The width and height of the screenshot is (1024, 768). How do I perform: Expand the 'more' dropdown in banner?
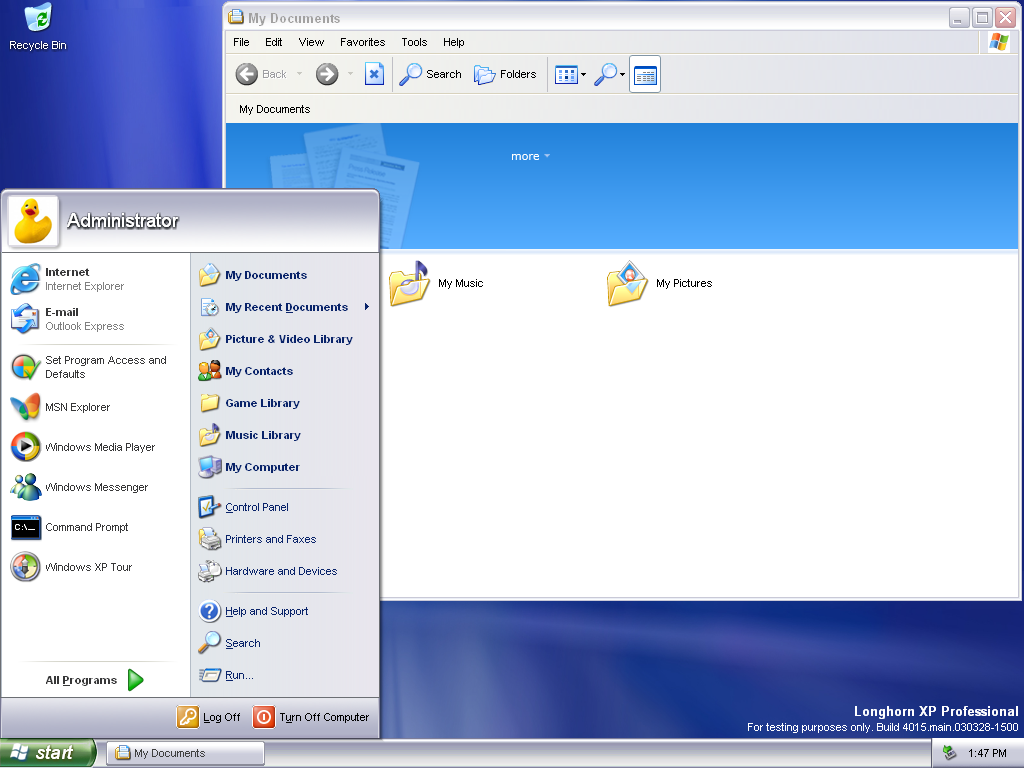530,156
